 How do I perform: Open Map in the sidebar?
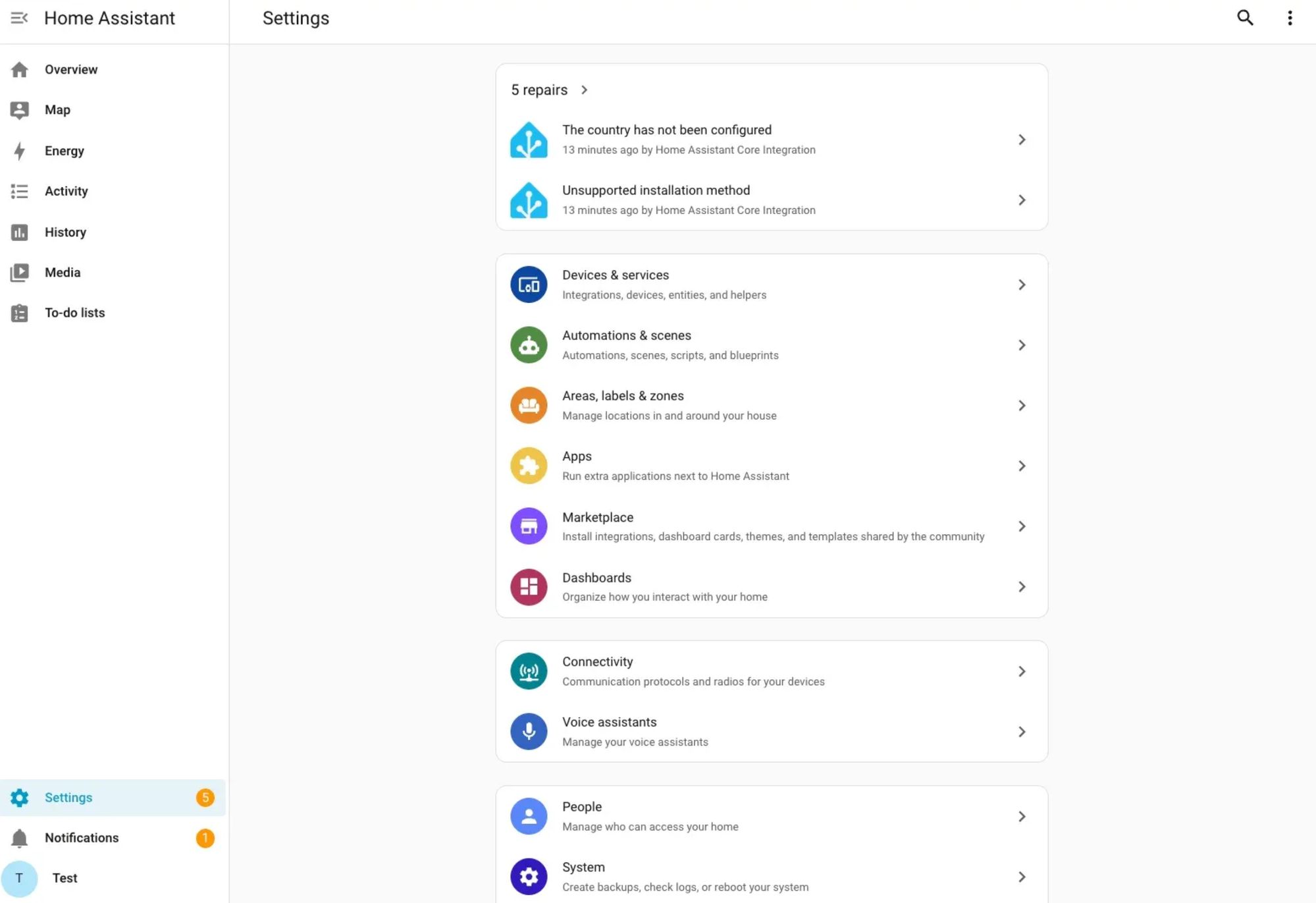tap(113, 110)
